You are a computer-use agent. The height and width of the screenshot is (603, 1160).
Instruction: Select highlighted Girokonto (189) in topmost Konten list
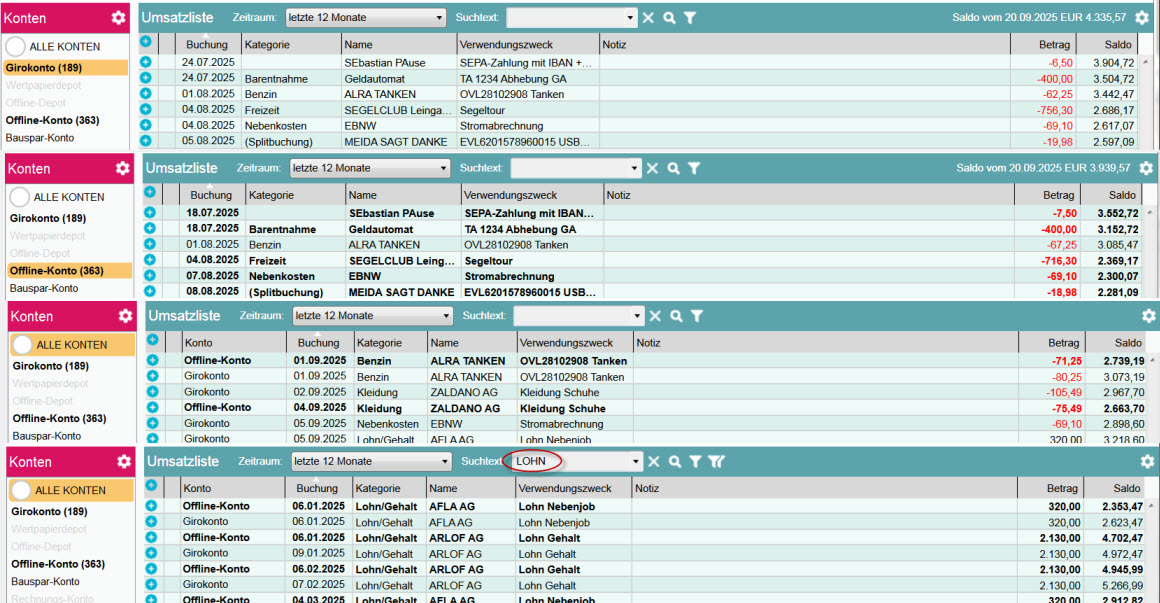(x=44, y=68)
